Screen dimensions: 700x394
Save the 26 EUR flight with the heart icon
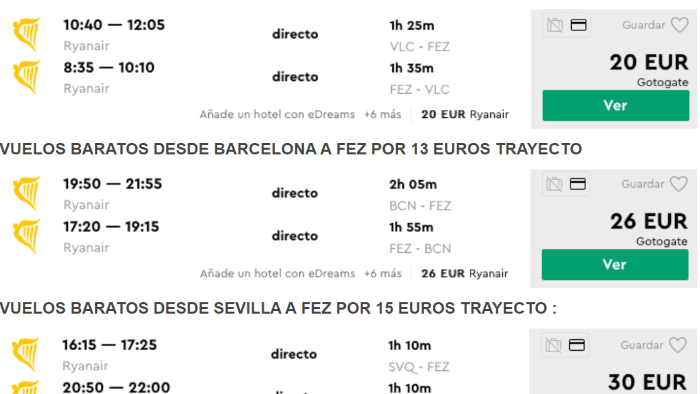679,184
